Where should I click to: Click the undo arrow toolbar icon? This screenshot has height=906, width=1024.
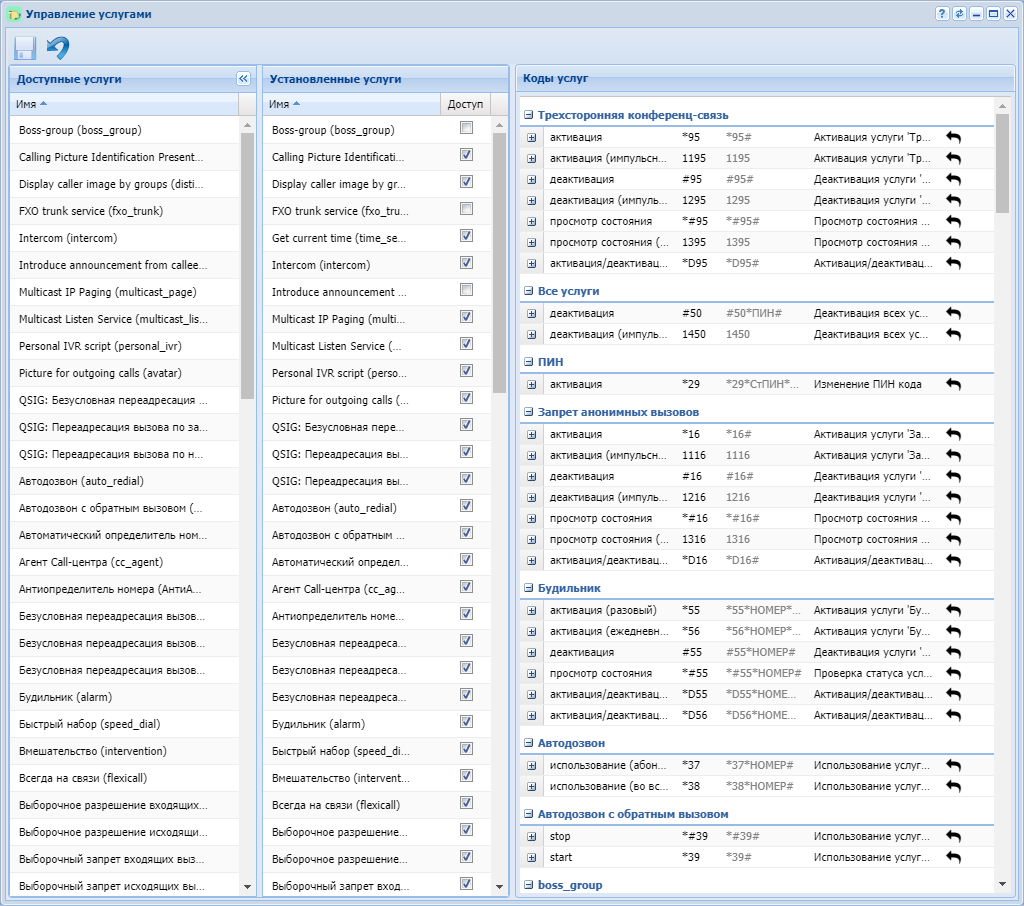[58, 47]
